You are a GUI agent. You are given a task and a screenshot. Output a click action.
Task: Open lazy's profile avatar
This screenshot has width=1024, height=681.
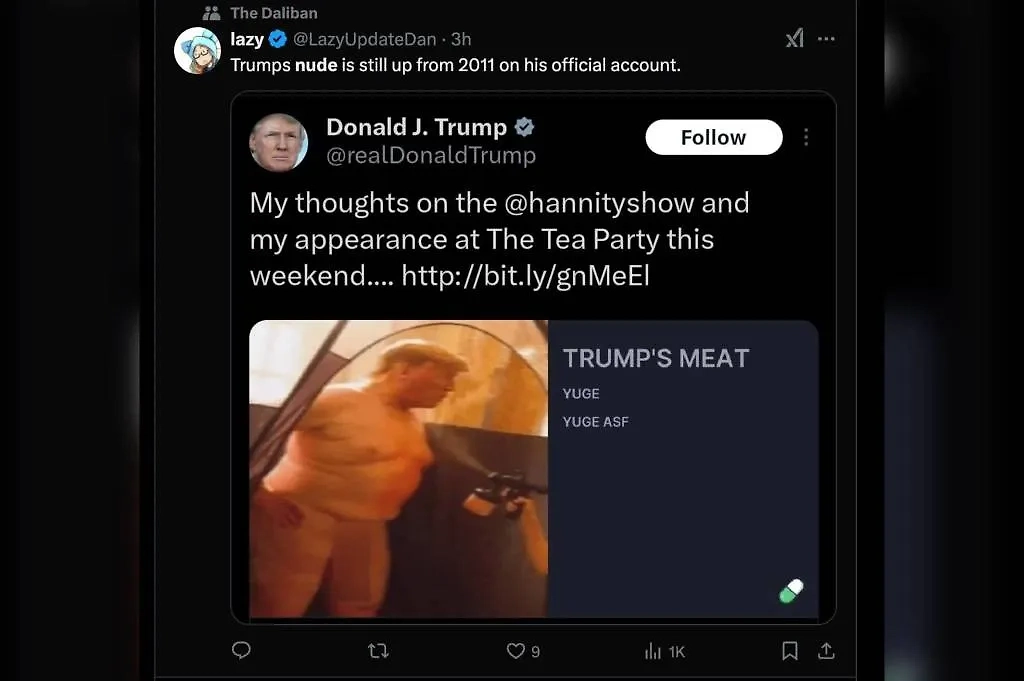pos(198,50)
